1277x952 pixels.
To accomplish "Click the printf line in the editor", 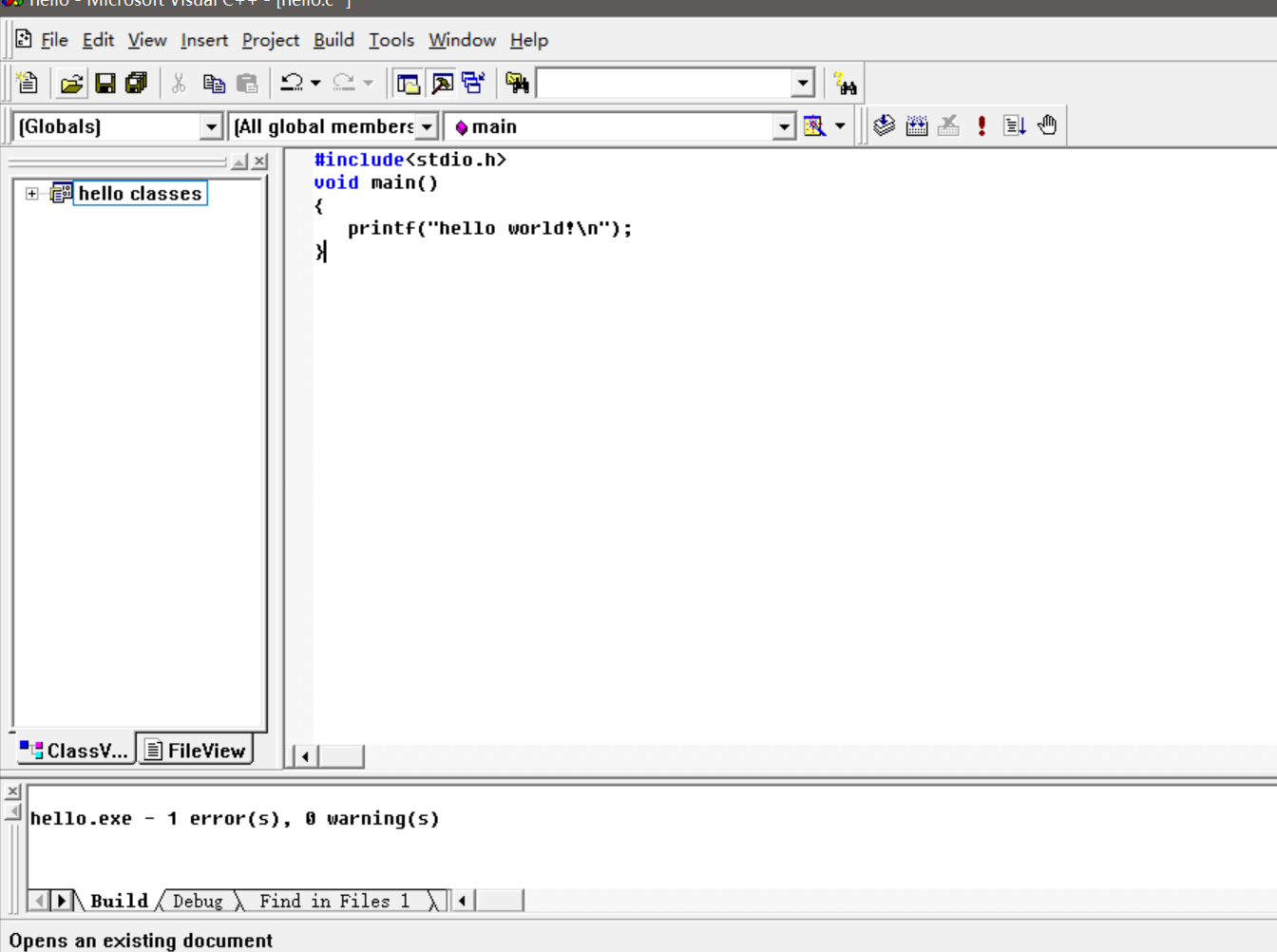I will coord(489,228).
